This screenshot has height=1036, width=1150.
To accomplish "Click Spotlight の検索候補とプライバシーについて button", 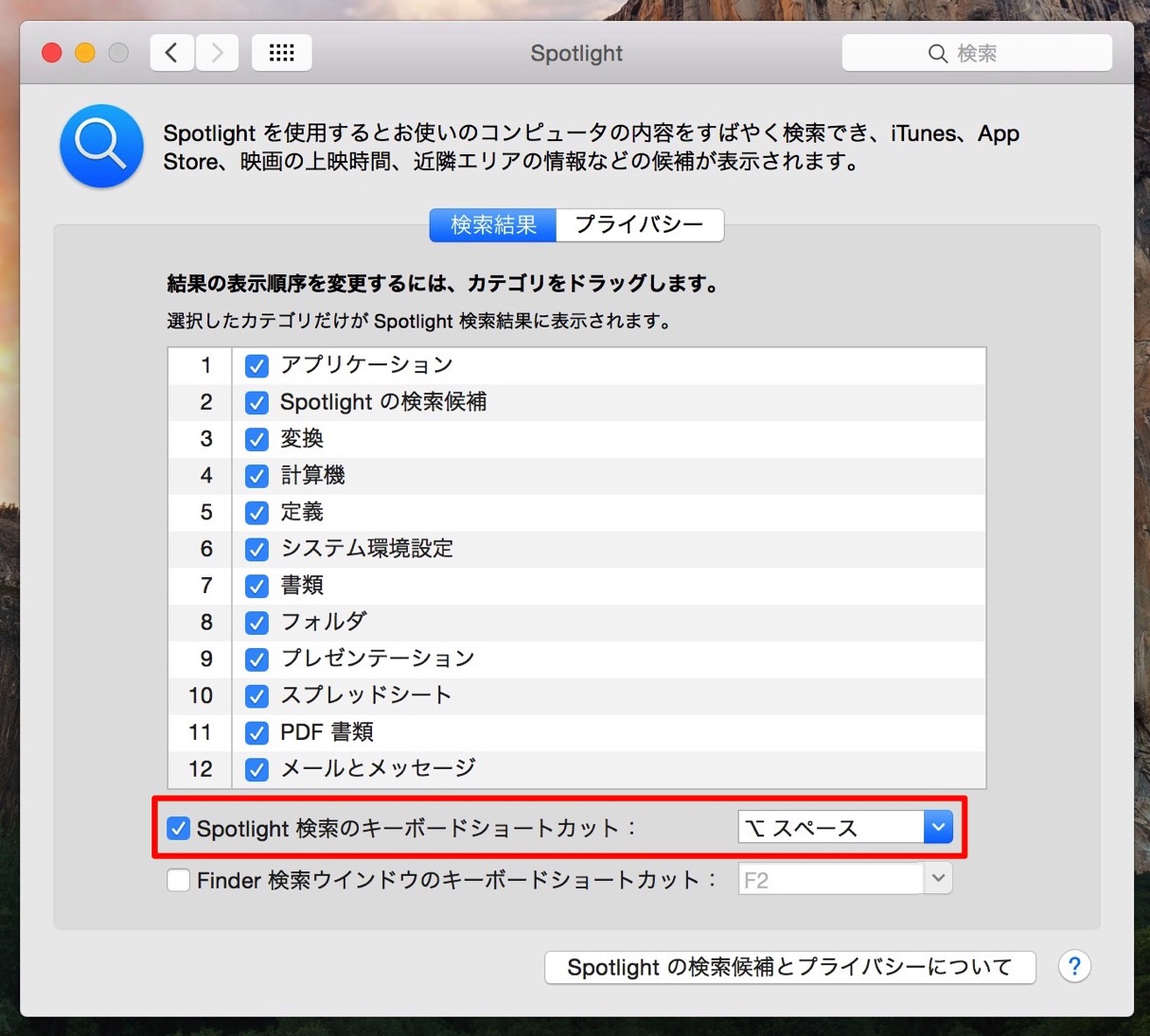I will (790, 967).
